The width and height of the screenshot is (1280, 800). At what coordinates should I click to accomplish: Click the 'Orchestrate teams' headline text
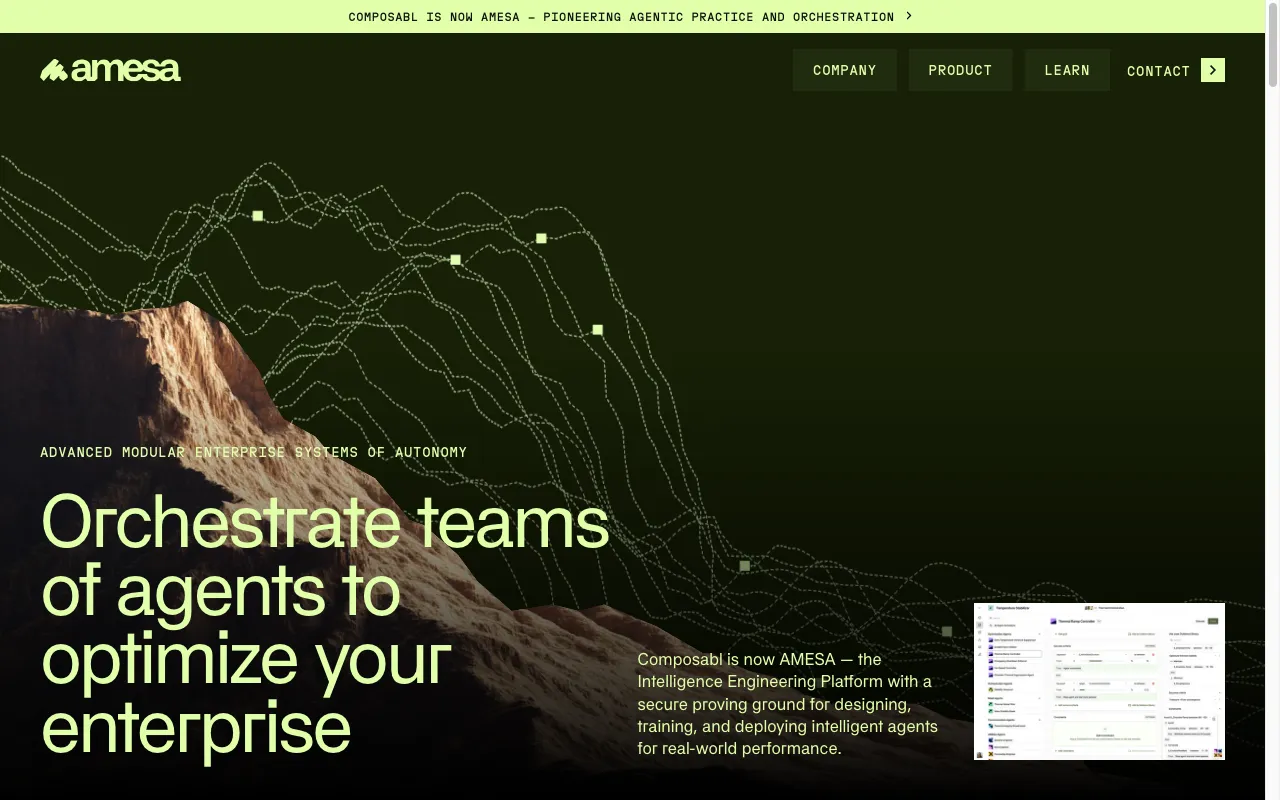[325, 522]
